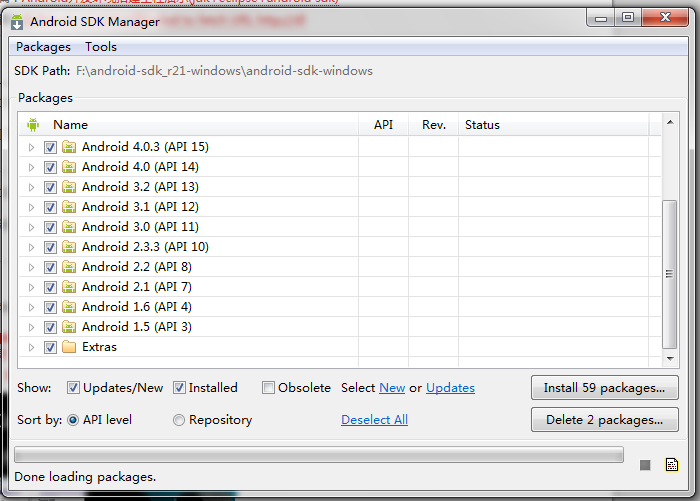Open the Packages menu
The height and width of the screenshot is (501, 700).
click(43, 47)
